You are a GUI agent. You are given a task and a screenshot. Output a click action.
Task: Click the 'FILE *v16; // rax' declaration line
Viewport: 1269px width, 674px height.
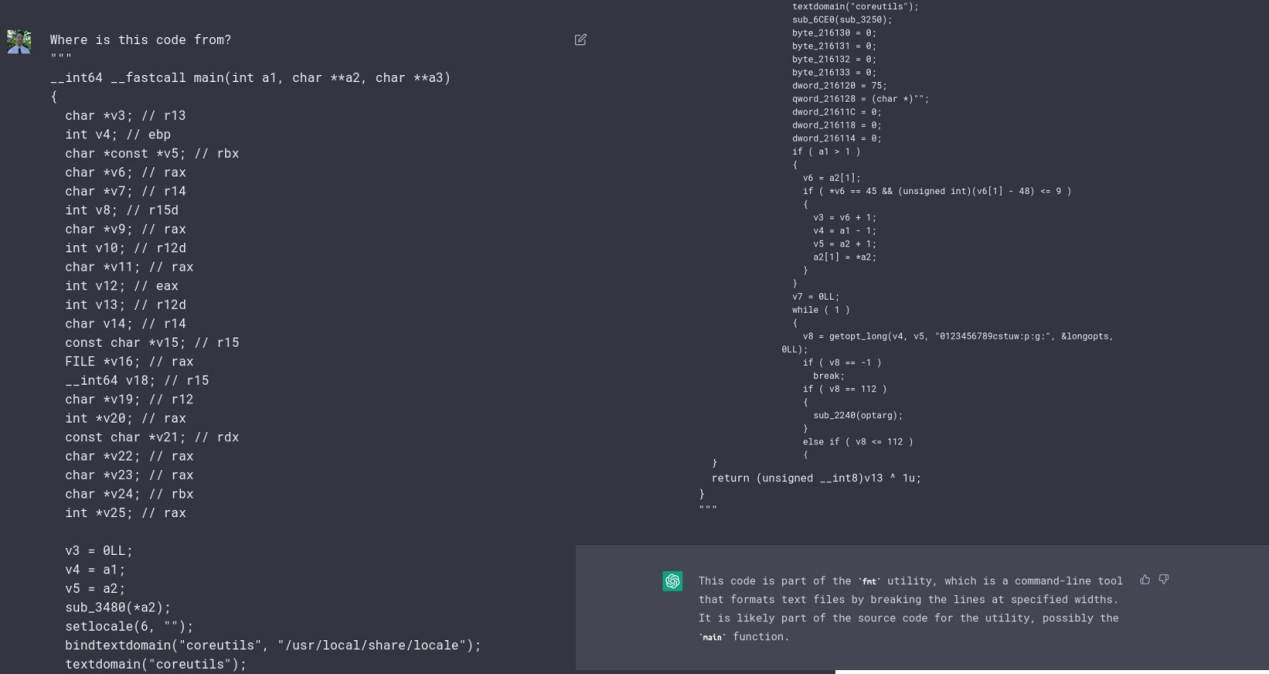coord(129,361)
